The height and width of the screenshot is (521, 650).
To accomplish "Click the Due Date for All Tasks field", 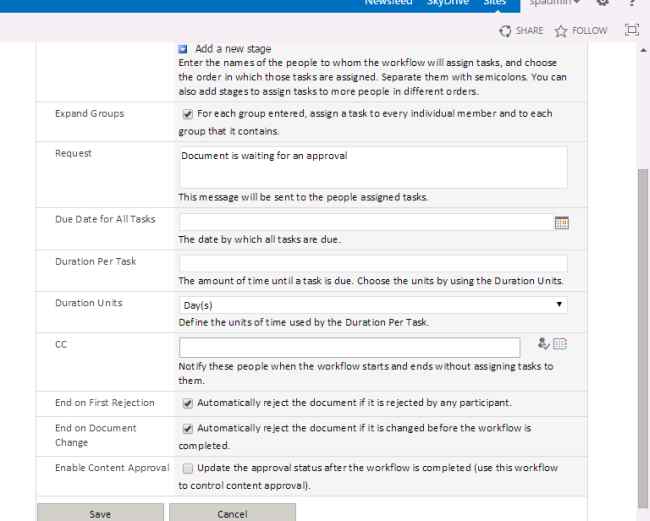I will point(366,222).
